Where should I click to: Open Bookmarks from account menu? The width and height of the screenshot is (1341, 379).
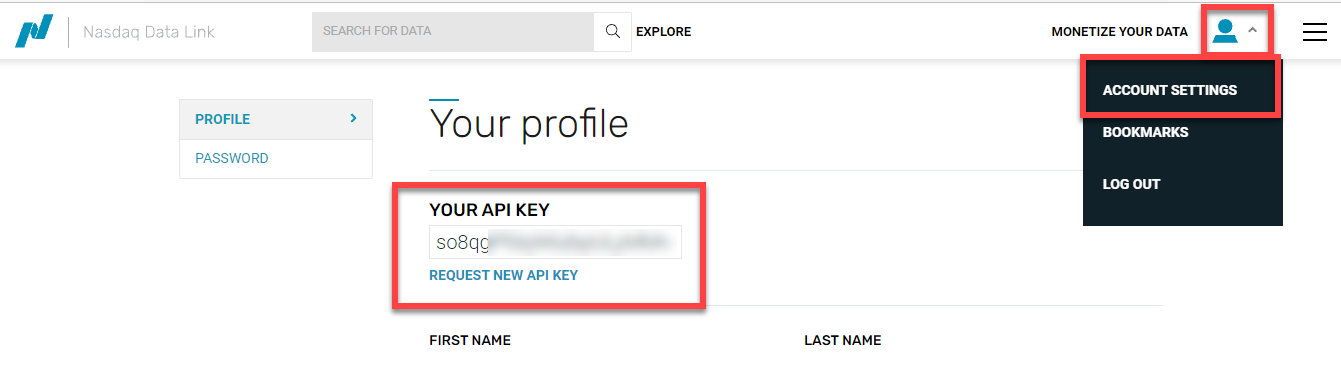[1145, 132]
